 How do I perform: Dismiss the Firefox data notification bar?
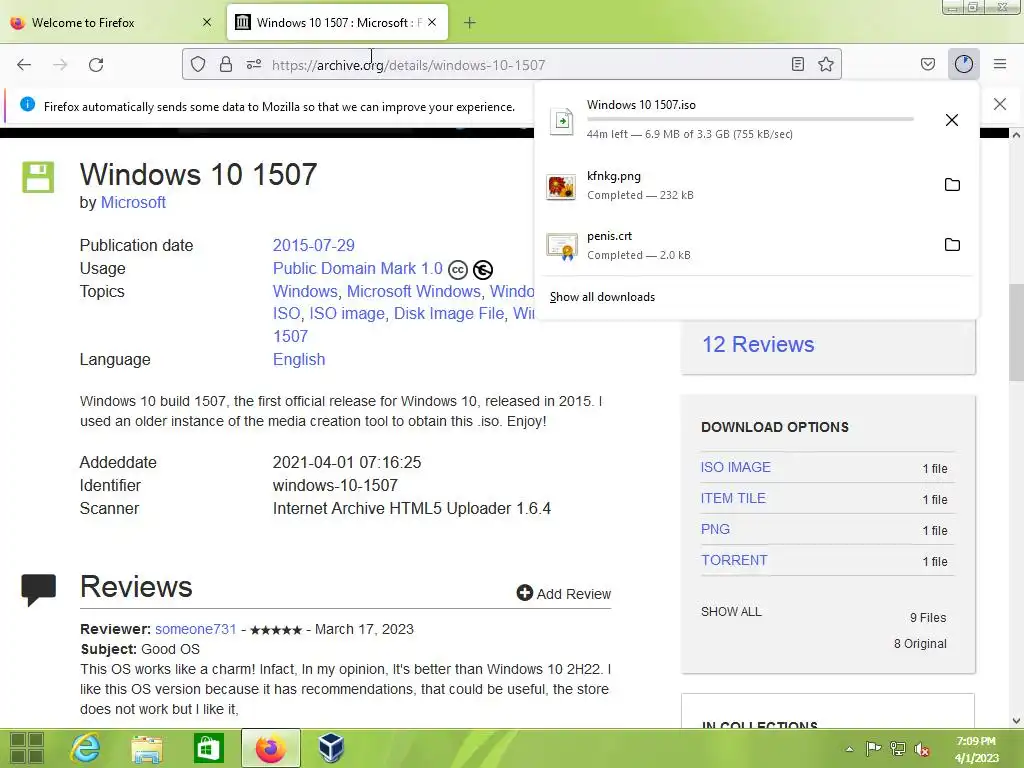tap(999, 104)
